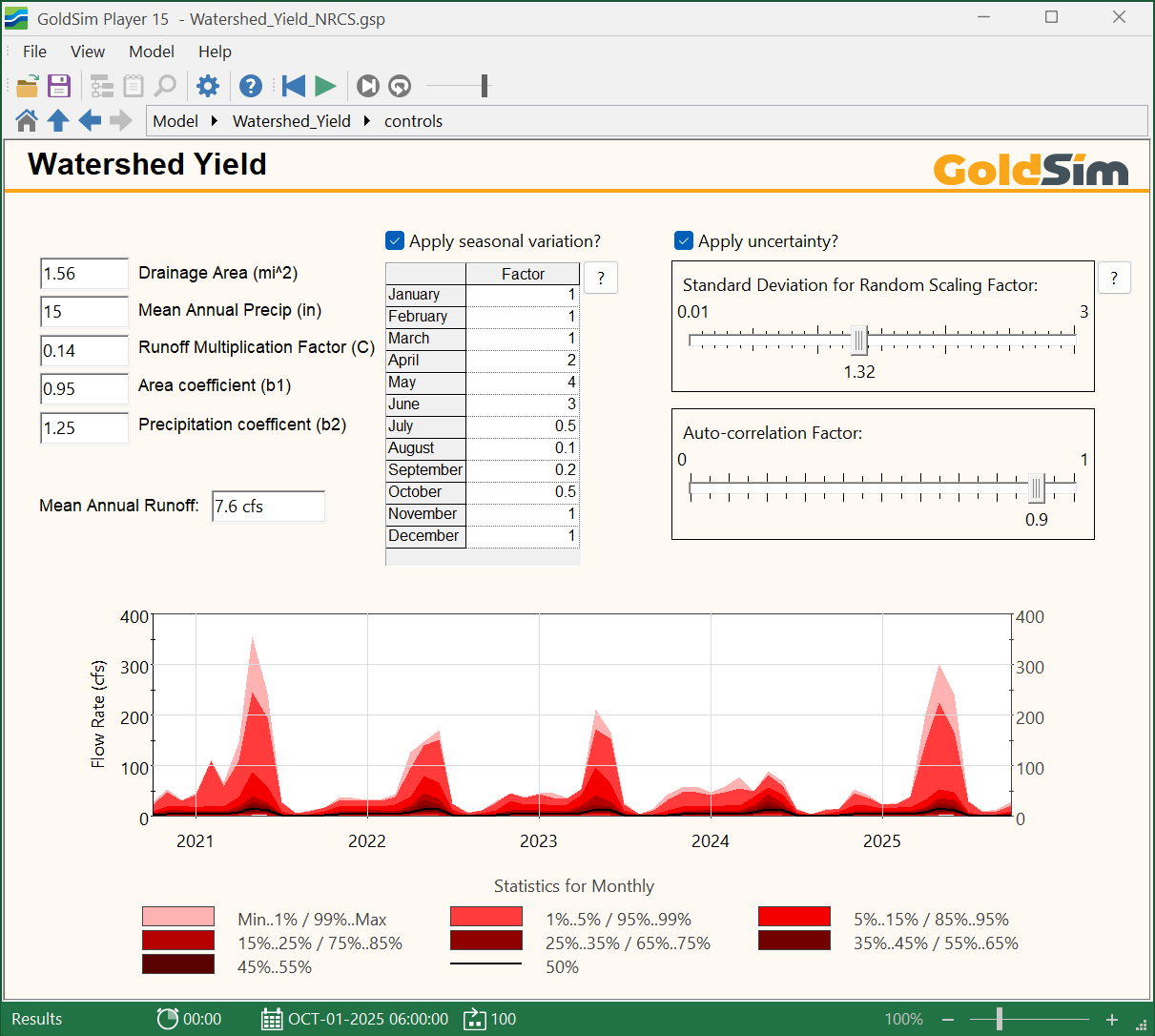The height and width of the screenshot is (1036, 1155).
Task: Click the Area coefficient b1 input field
Action: coord(84,389)
